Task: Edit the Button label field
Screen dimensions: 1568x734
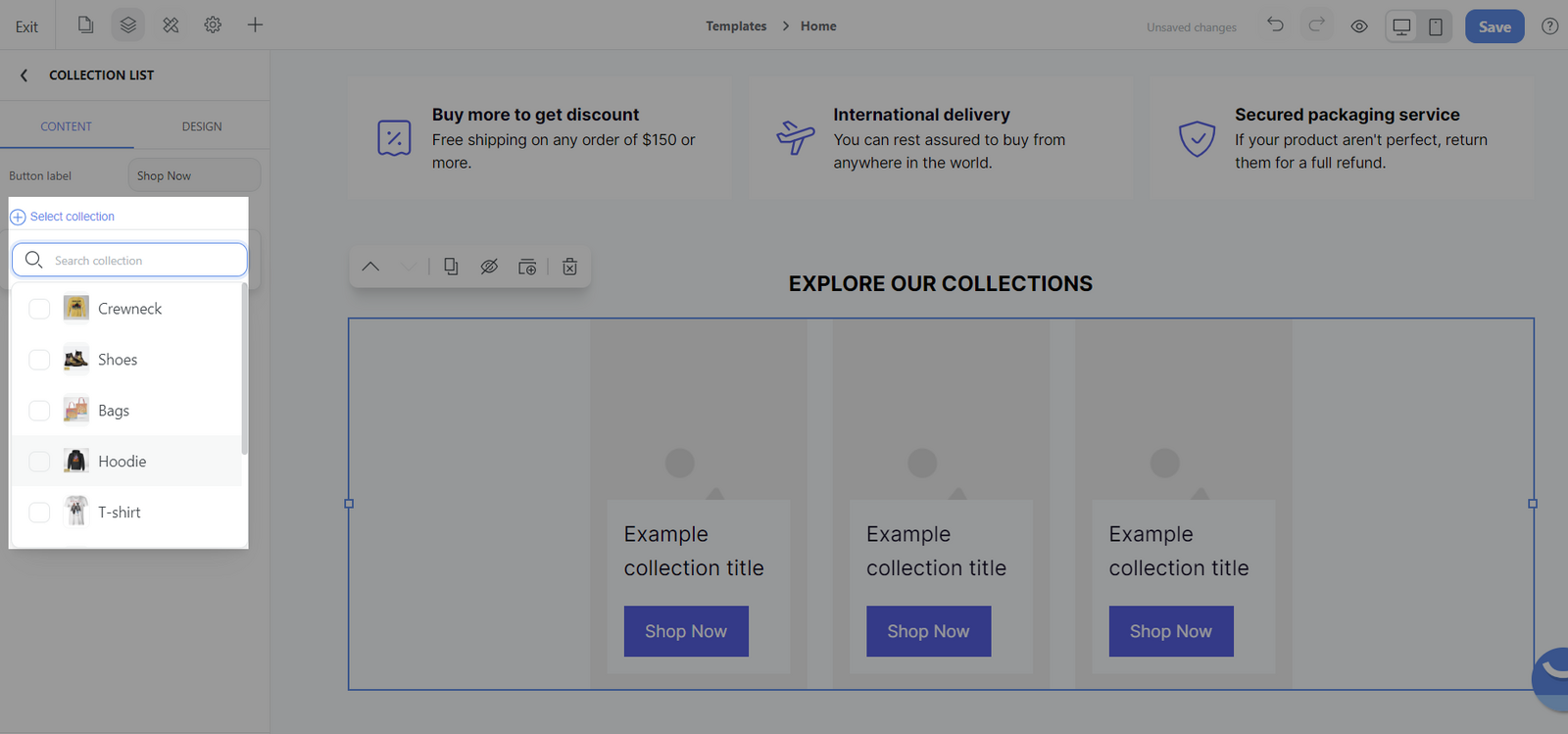Action: tap(194, 175)
